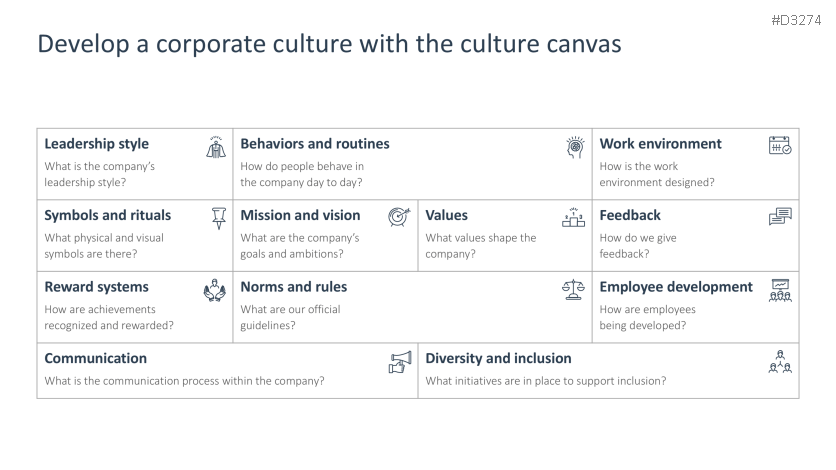The image size is (836, 470).
Task: Click the chat bubble icon for Feedback
Action: coord(780,217)
